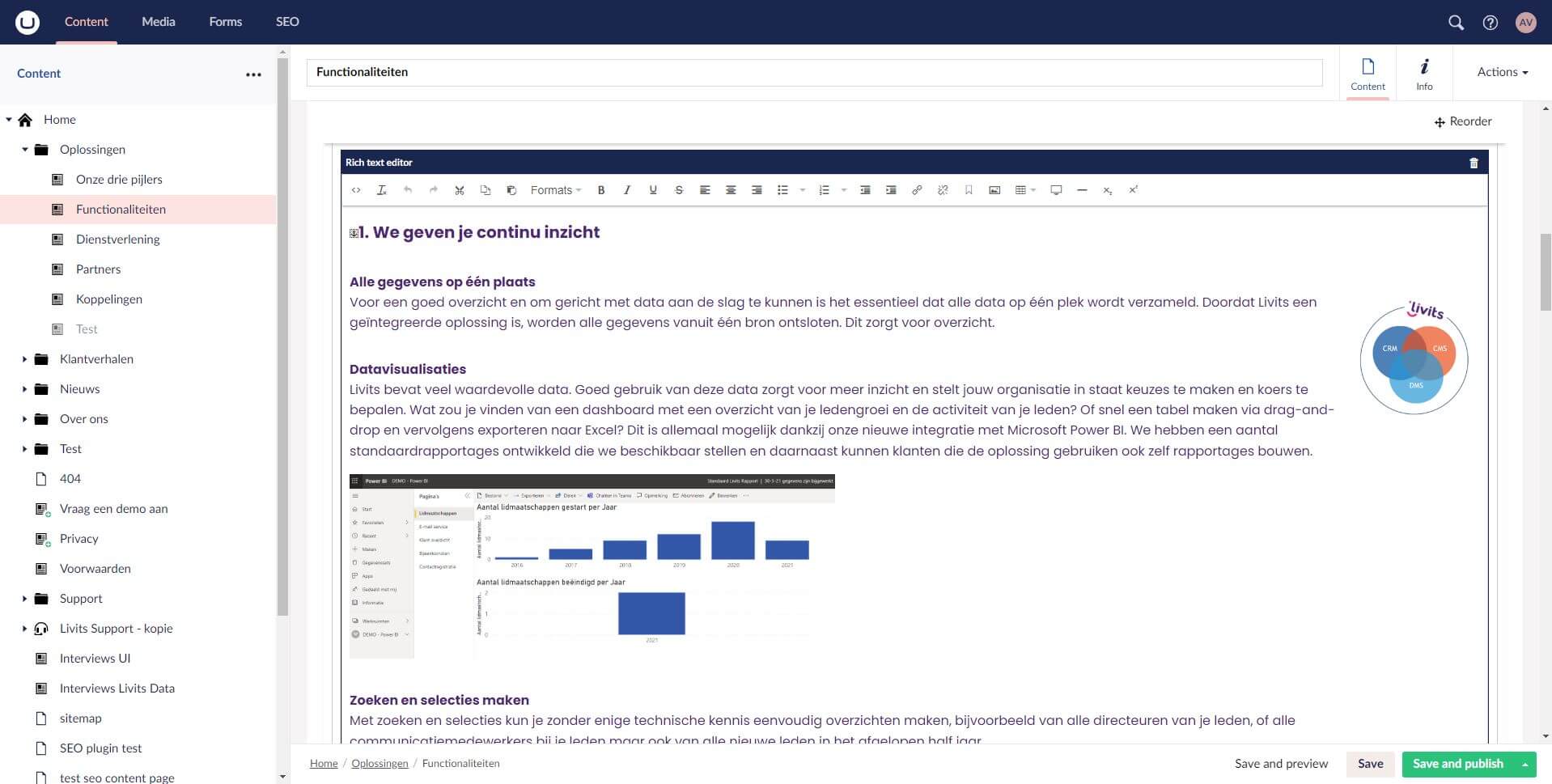
Task: Select Partners page in tree
Action: pyautogui.click(x=98, y=269)
